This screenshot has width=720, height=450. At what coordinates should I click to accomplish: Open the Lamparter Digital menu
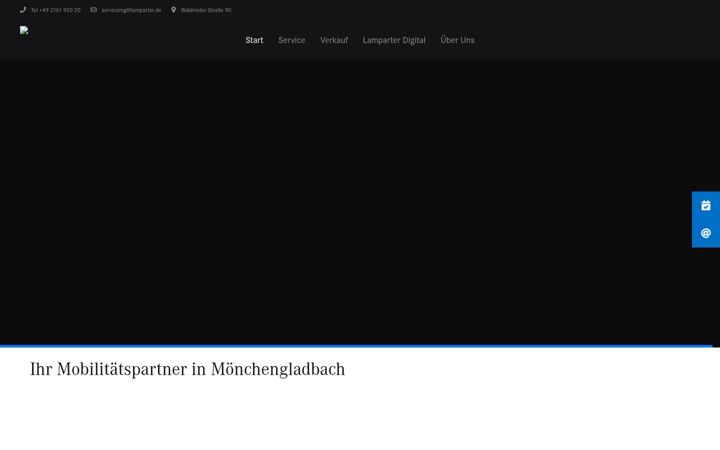coord(394,40)
